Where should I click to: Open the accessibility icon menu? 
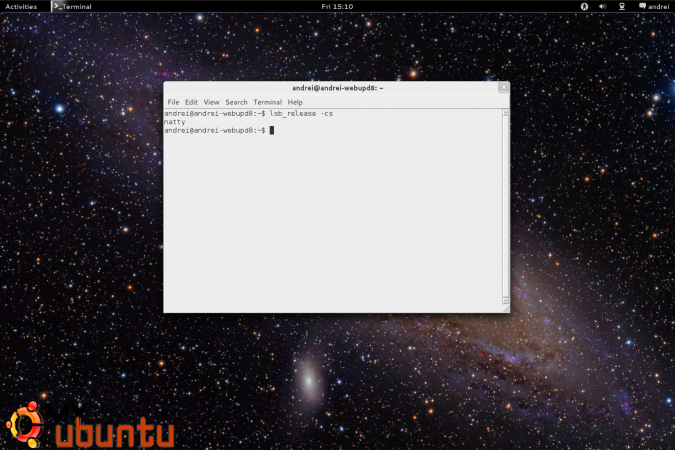click(x=584, y=6)
